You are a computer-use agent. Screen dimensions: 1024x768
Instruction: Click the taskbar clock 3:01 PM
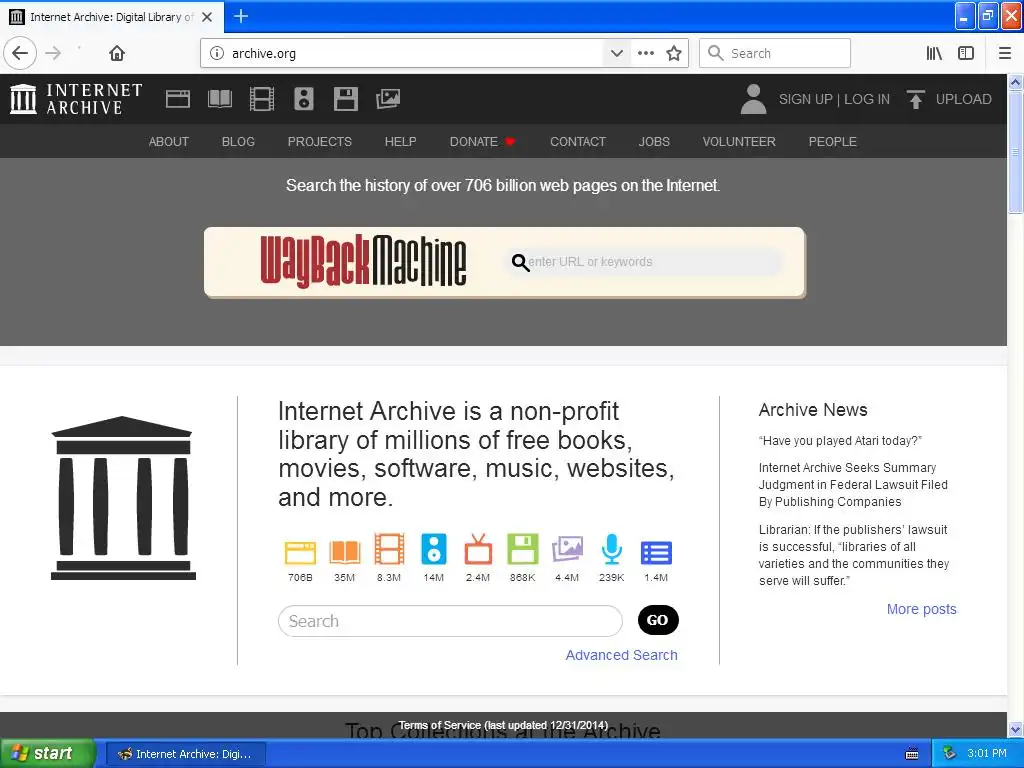[987, 754]
